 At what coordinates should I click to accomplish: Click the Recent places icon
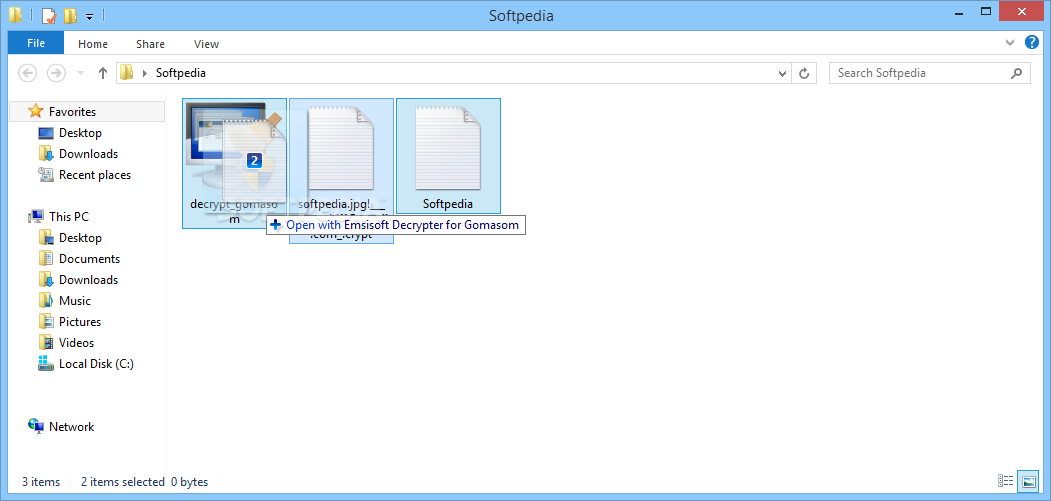click(x=46, y=174)
